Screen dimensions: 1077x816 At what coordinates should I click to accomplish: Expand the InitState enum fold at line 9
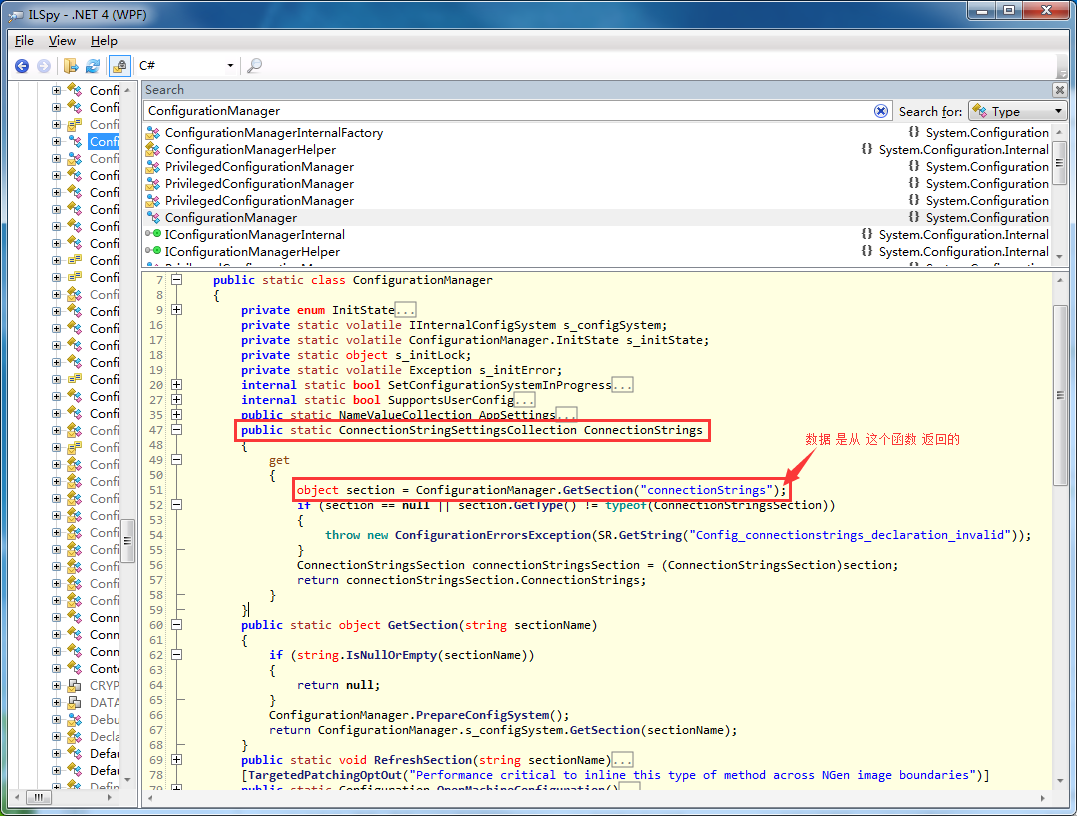click(x=177, y=310)
